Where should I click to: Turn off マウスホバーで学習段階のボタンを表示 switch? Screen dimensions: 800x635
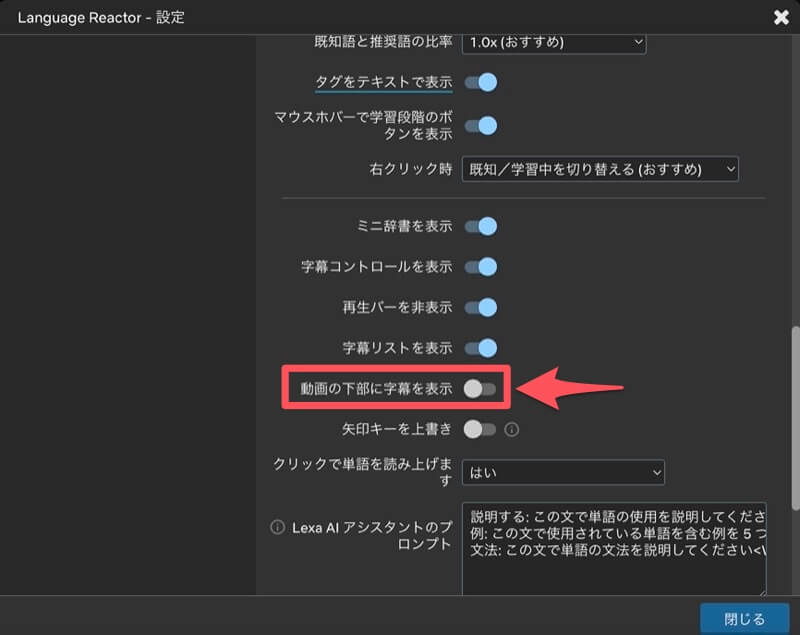[x=481, y=126]
